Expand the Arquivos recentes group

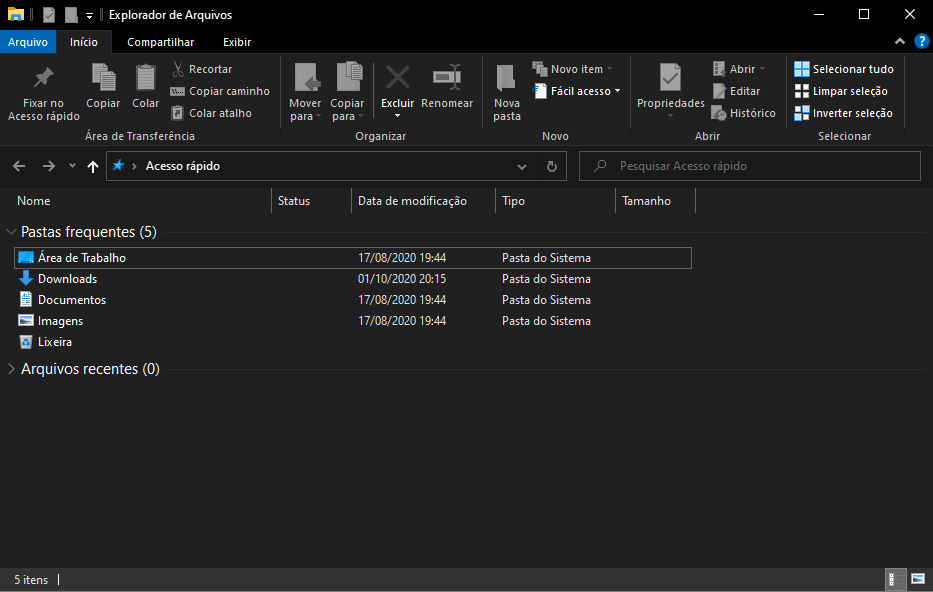pyautogui.click(x=11, y=369)
